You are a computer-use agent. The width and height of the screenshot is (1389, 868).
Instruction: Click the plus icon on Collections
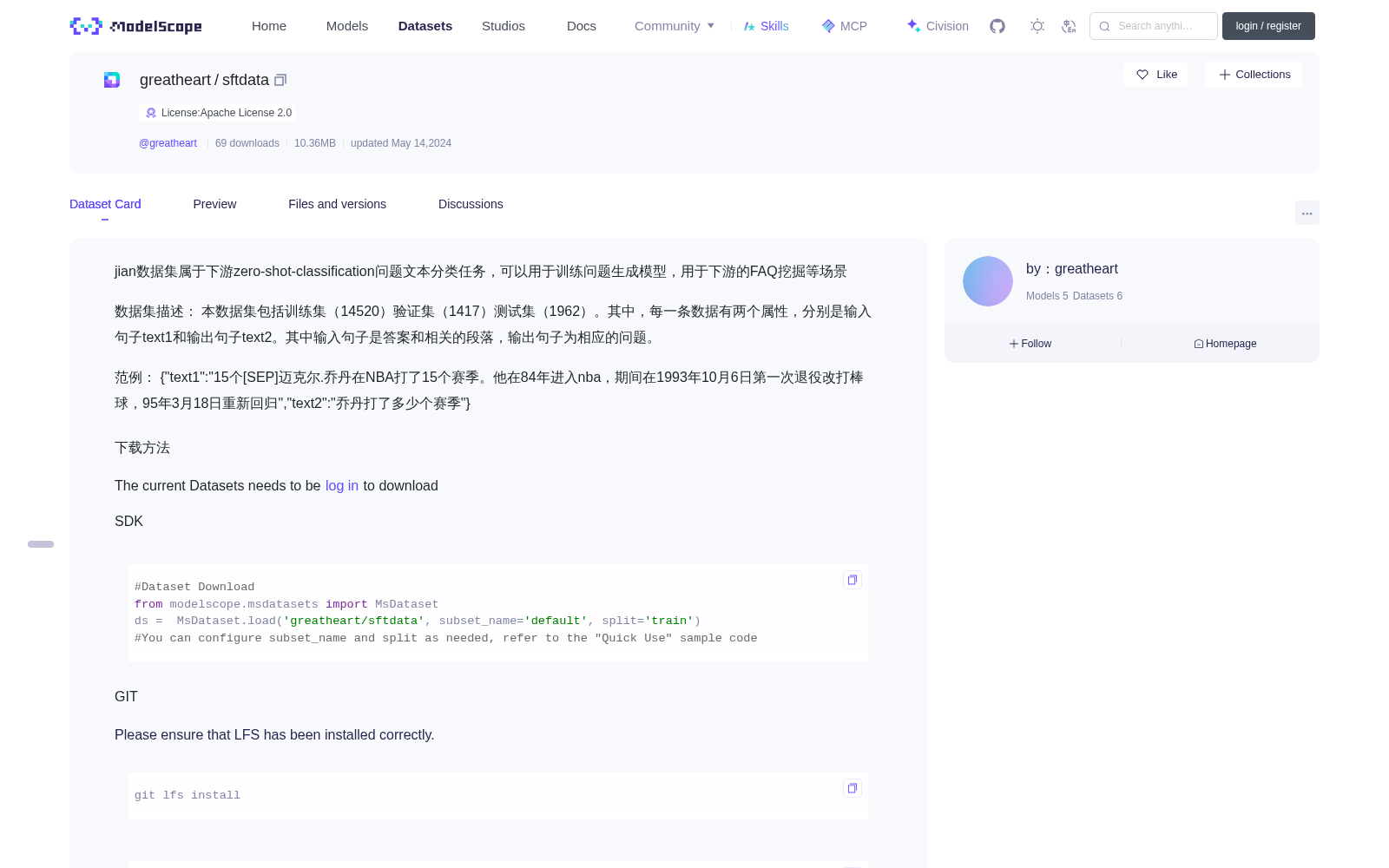click(1225, 75)
